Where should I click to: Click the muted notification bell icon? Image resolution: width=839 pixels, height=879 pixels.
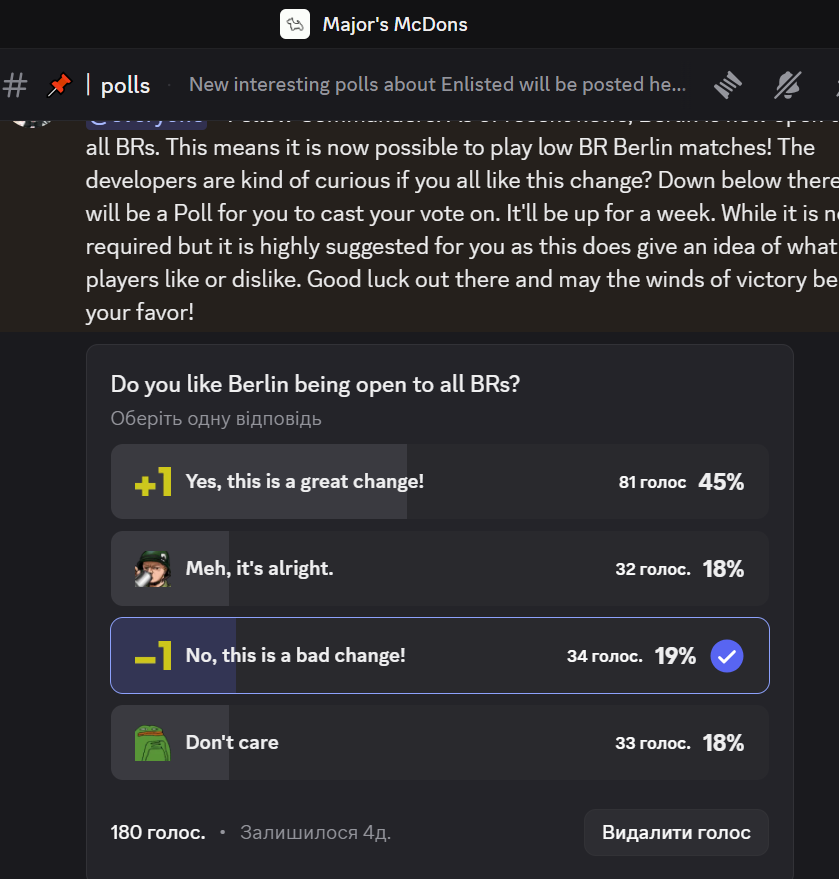(787, 85)
